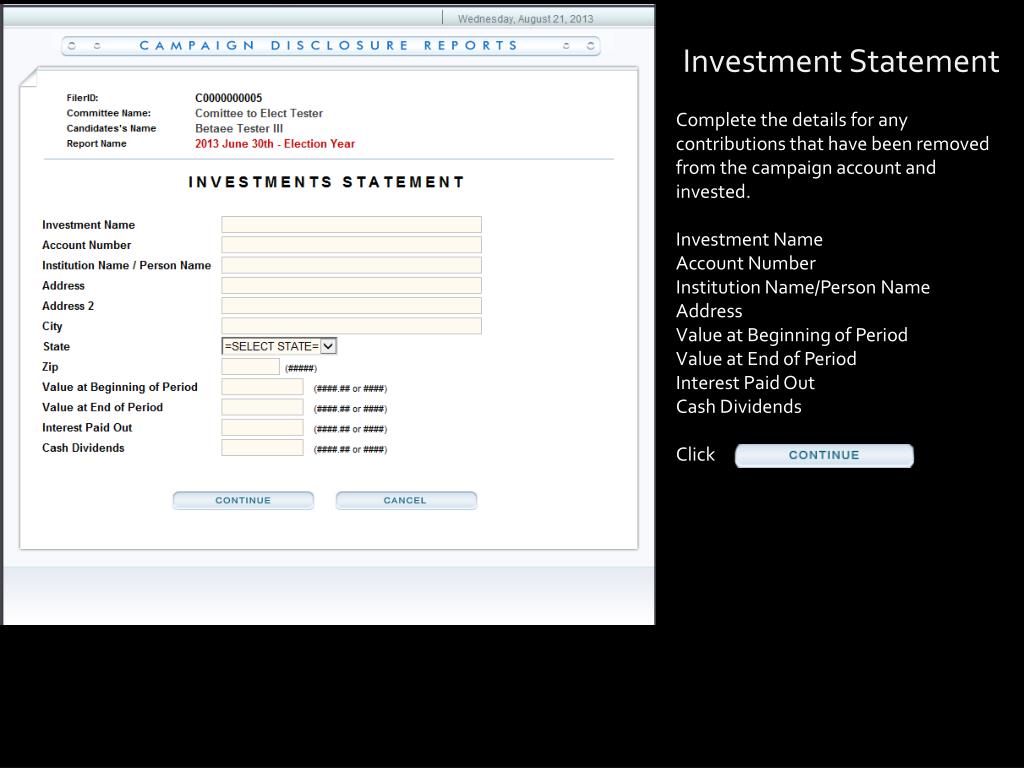
Task: Click the committee name Comittee to Elect Tester
Action: pos(259,113)
